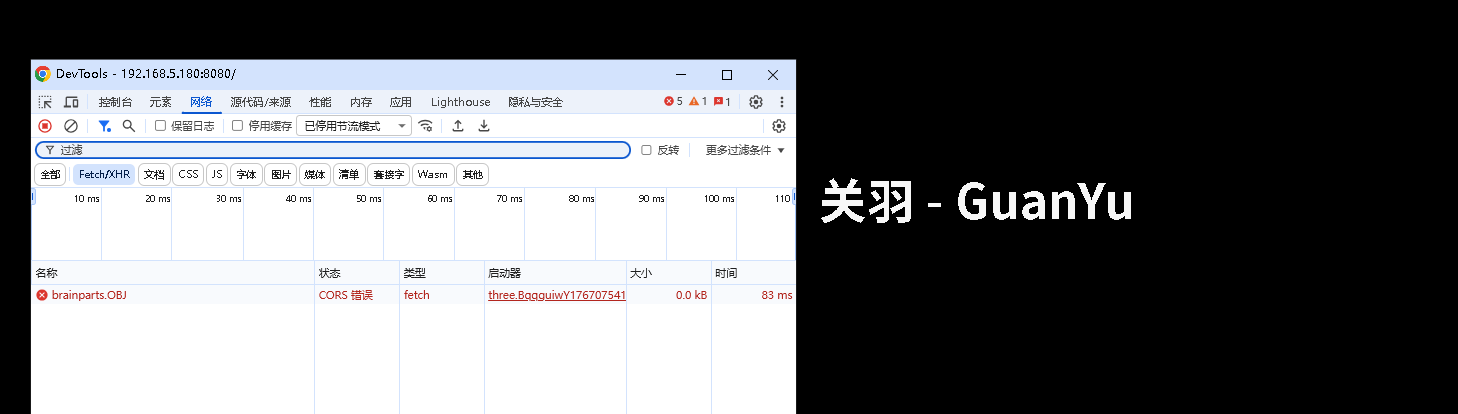Image resolution: width=1458 pixels, height=414 pixels.
Task: Open the network search magnifier
Action: (x=129, y=126)
